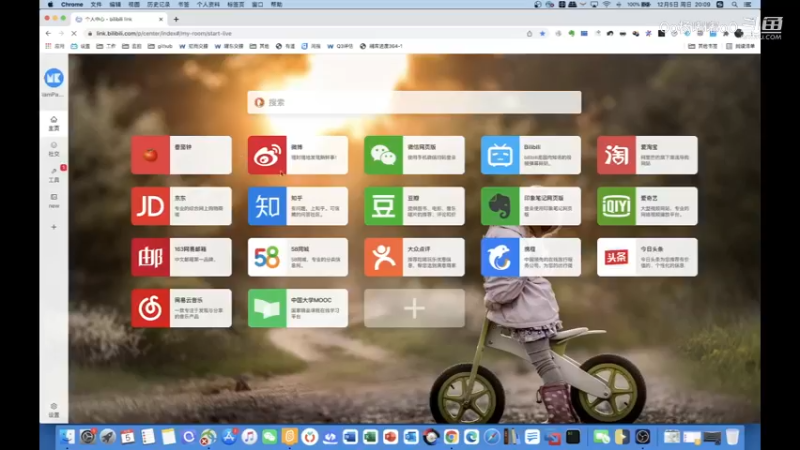Open the Douban (豆) shortcut tile
Screen dimensions: 800x450
tap(414, 206)
